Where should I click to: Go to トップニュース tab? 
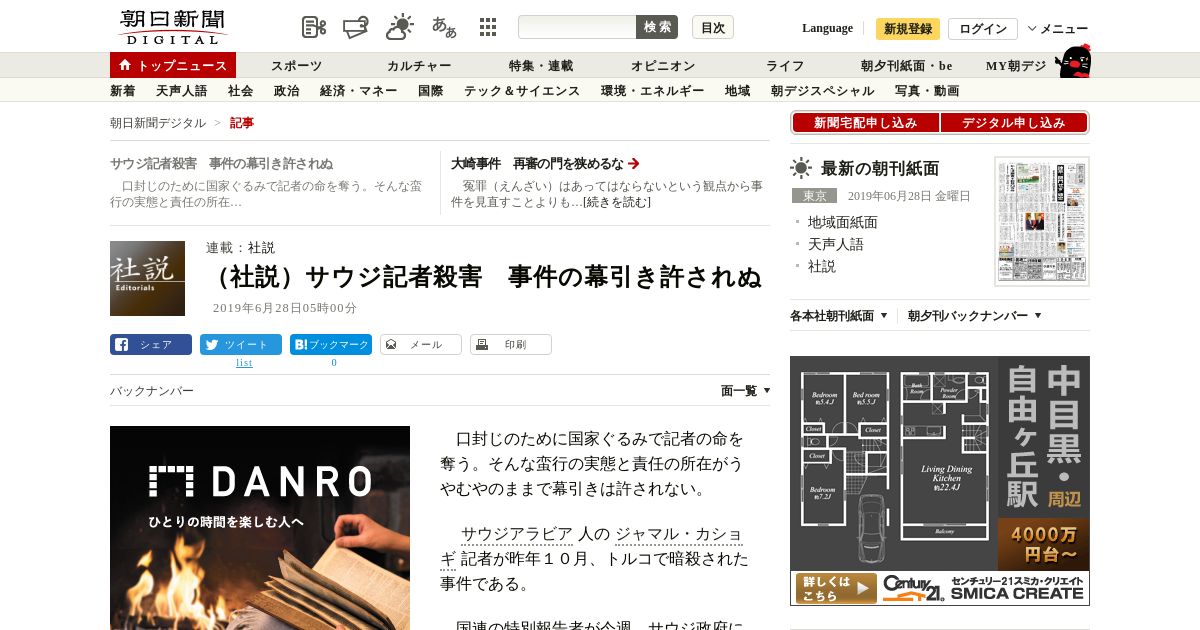[173, 65]
